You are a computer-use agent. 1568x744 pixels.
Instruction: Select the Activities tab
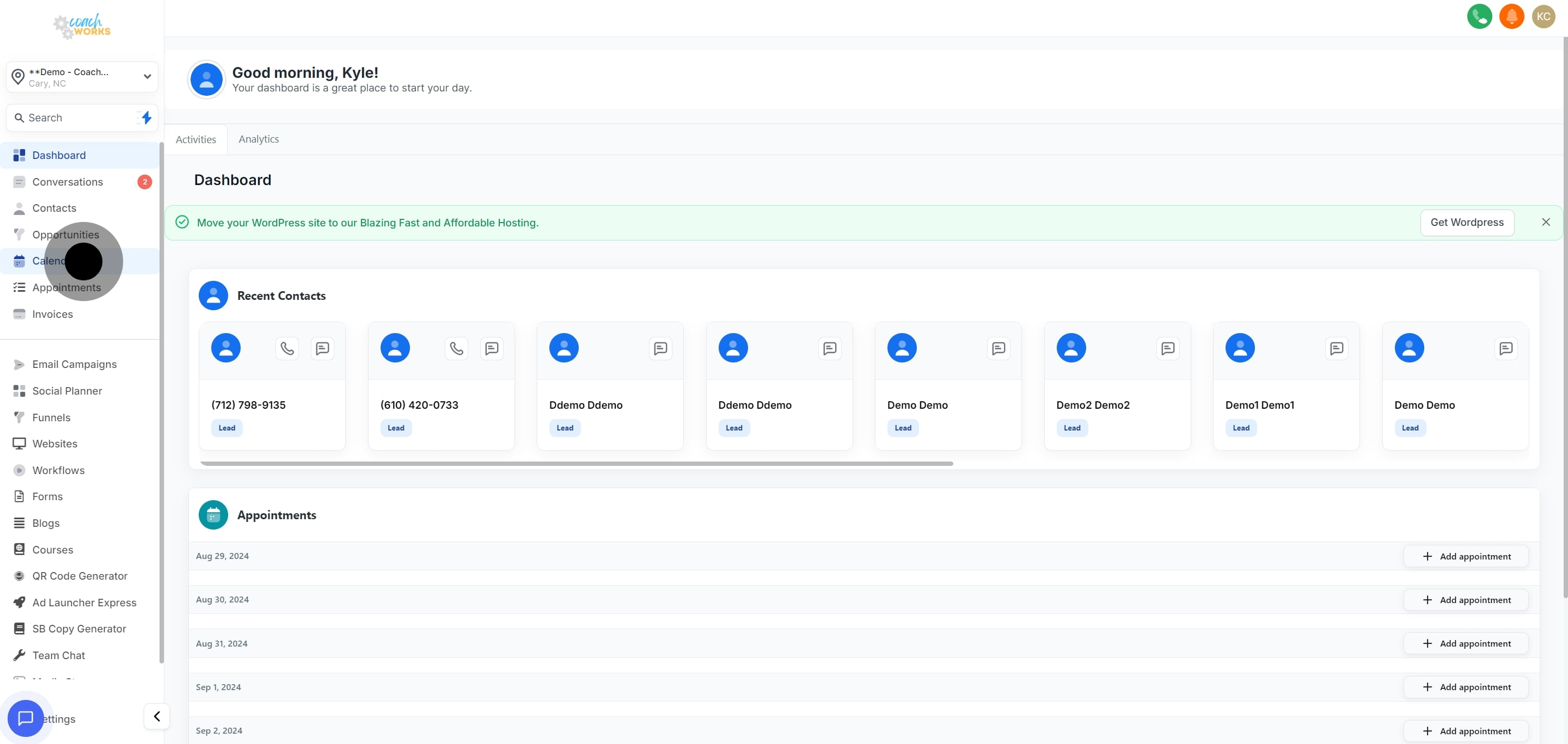[195, 139]
